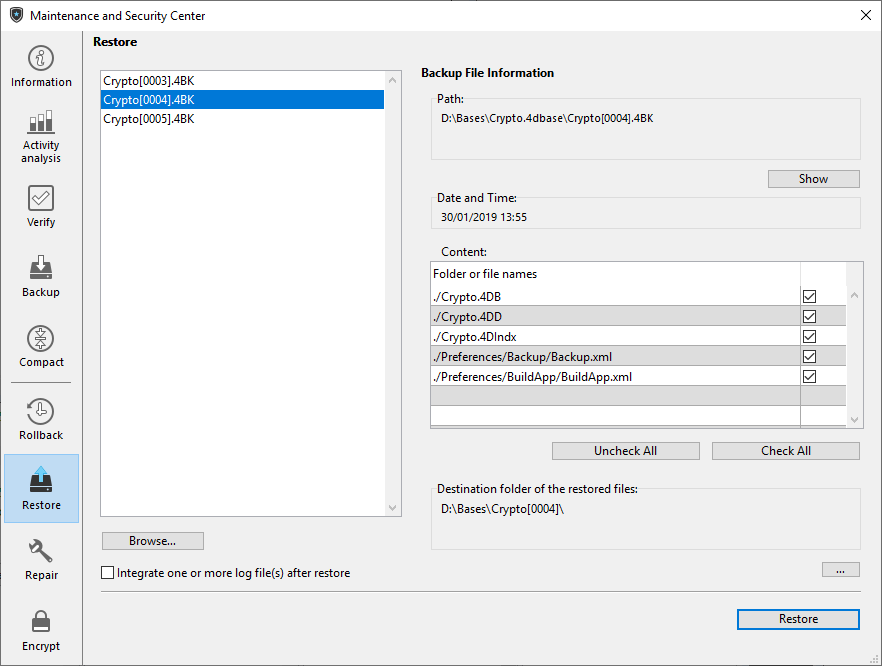Viewport: 882px width, 666px height.
Task: Click the Browse... button
Action: [152, 541]
